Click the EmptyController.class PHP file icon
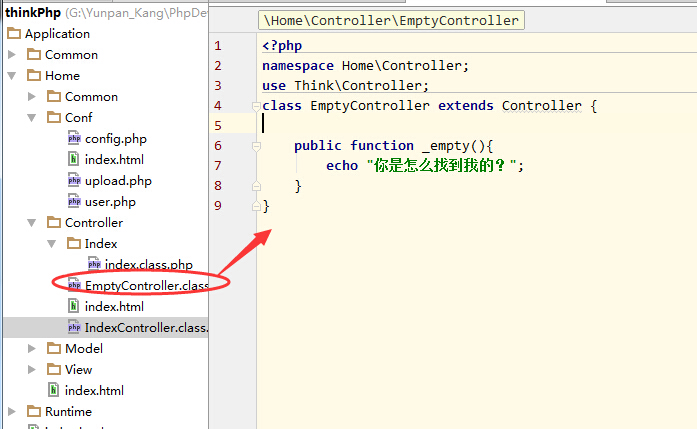Viewport: 697px width, 429px height. point(74,286)
